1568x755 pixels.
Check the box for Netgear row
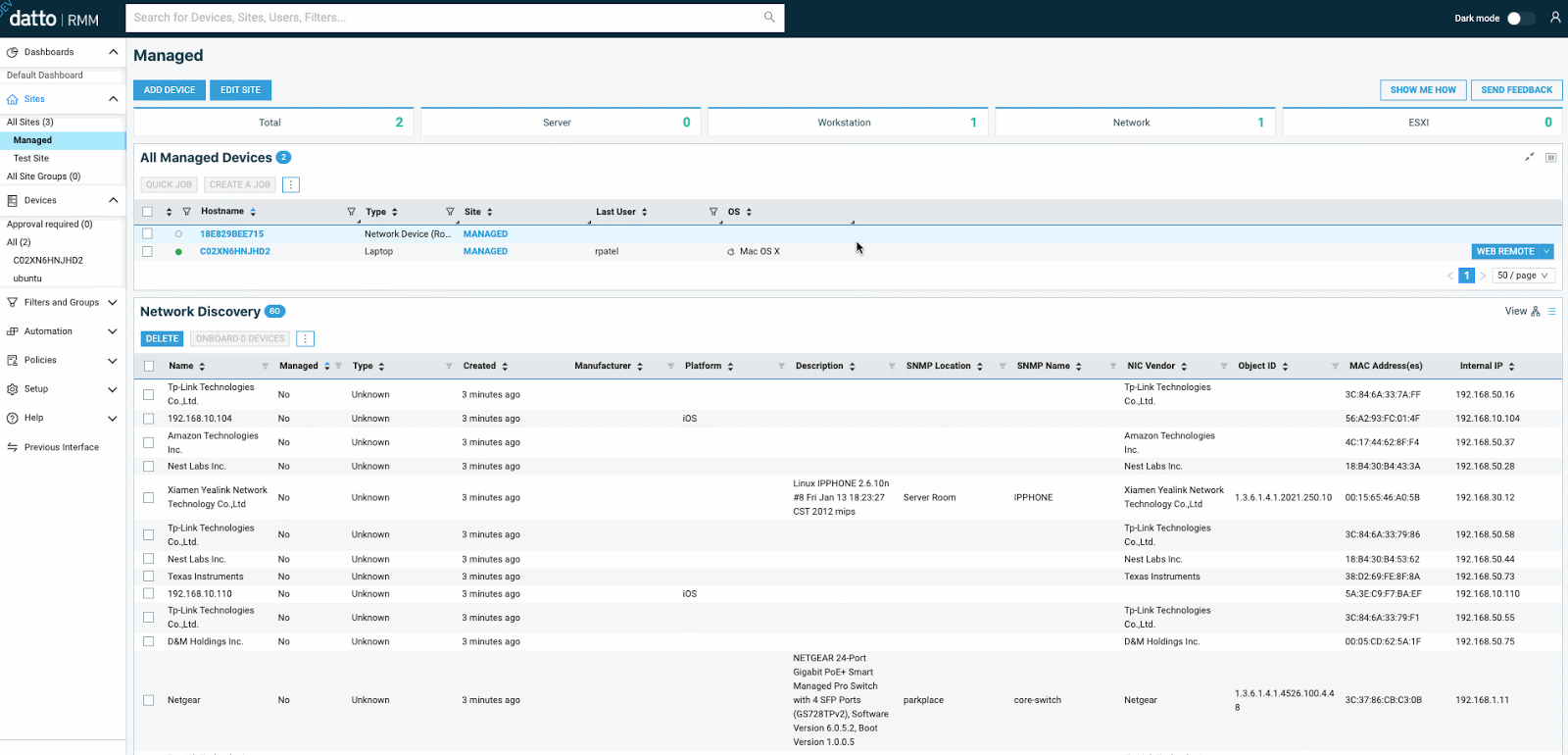(x=149, y=700)
